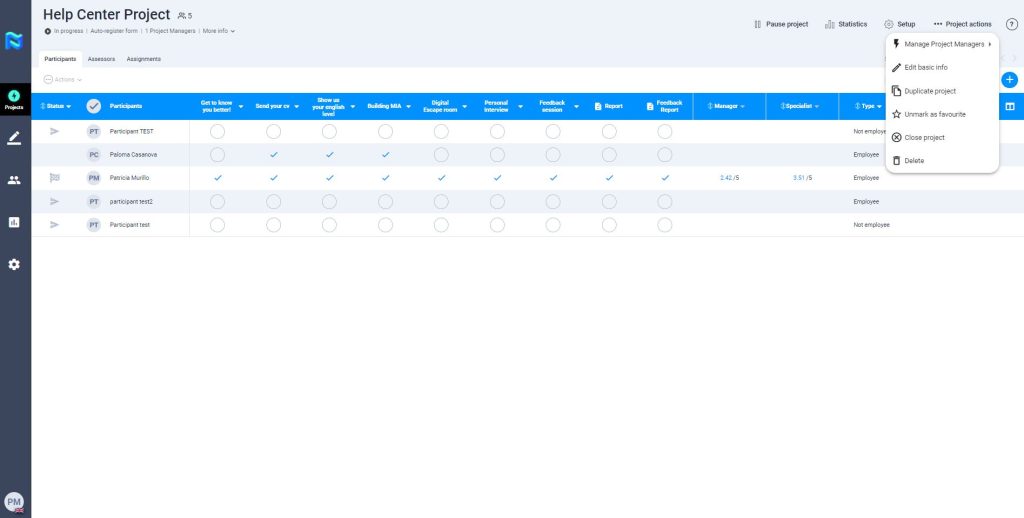Open the people icon in sidebar
This screenshot has width=1024, height=518.
pos(14,180)
